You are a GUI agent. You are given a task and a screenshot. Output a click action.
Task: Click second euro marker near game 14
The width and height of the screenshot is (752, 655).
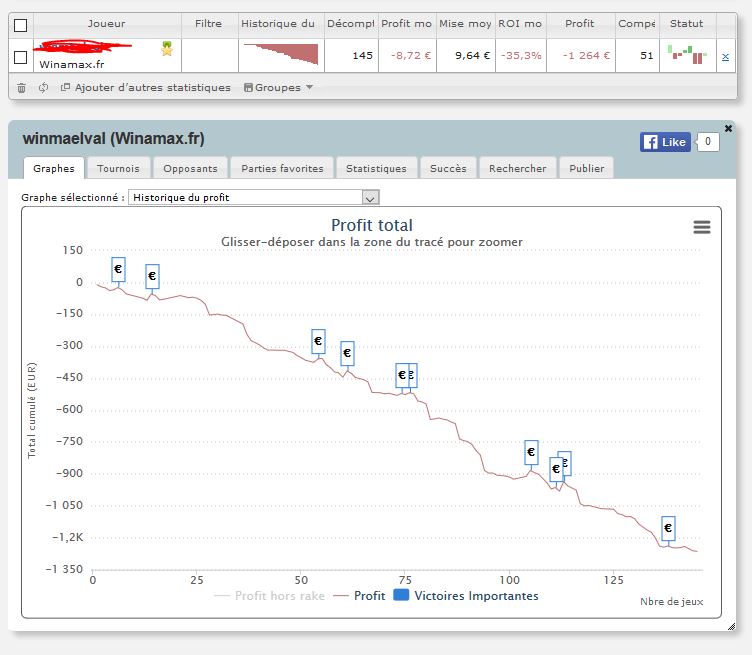pos(152,276)
